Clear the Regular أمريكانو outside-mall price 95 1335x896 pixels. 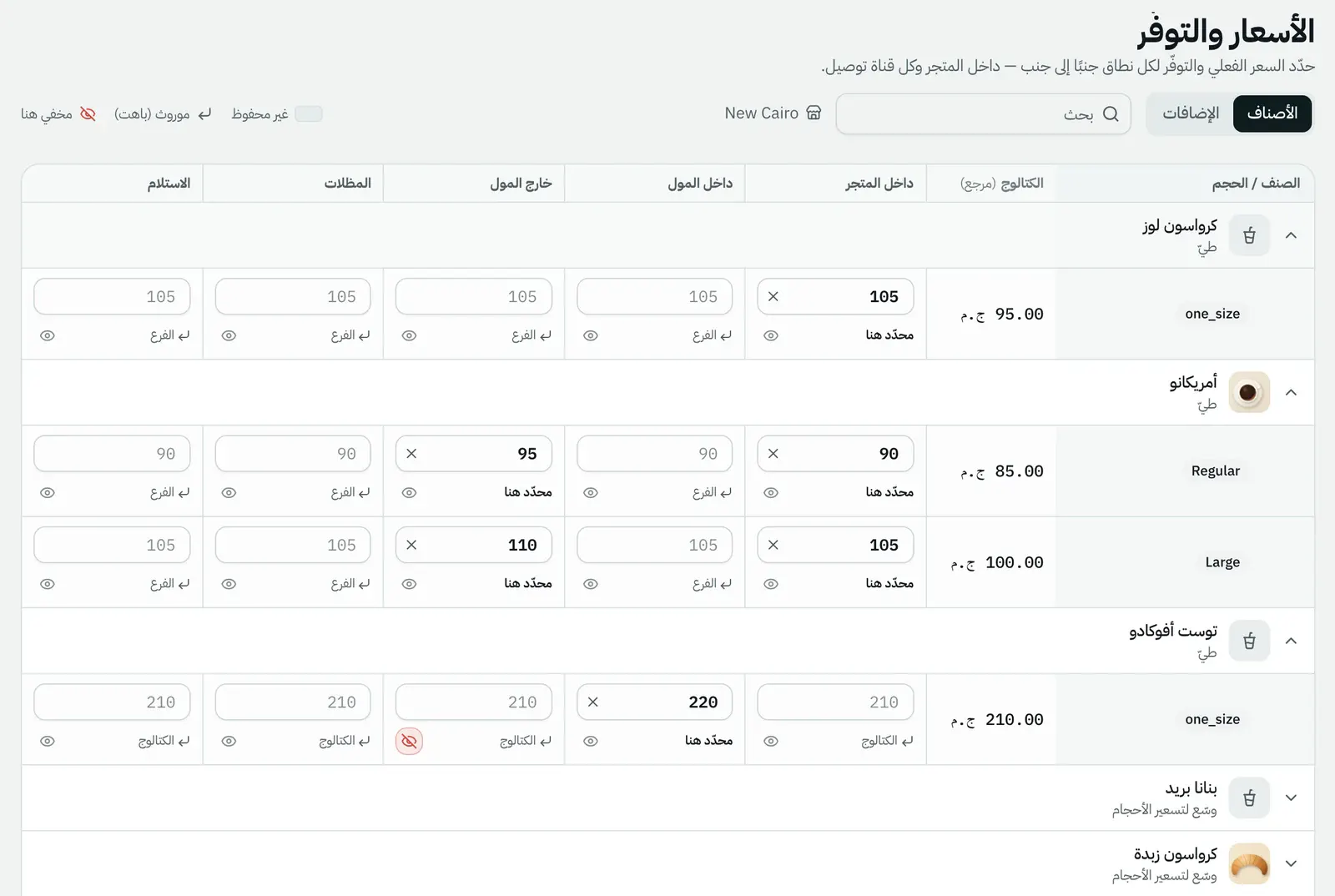411,454
